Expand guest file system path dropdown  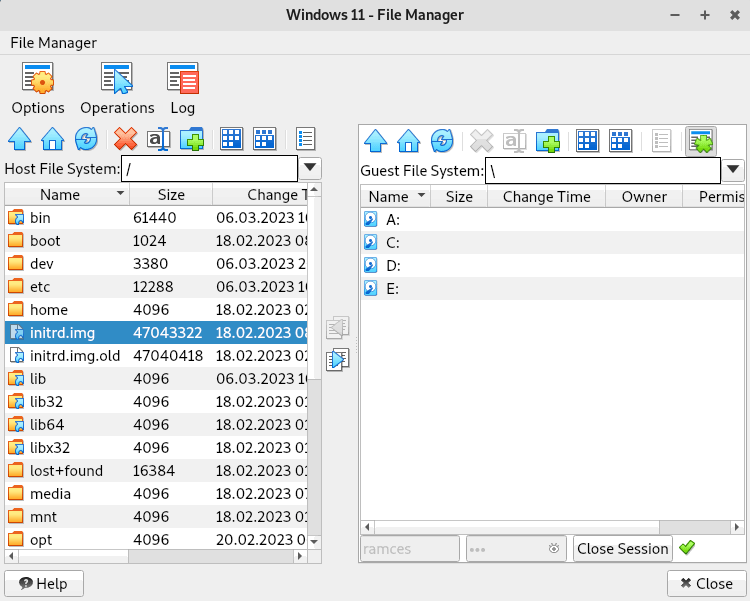[x=733, y=170]
